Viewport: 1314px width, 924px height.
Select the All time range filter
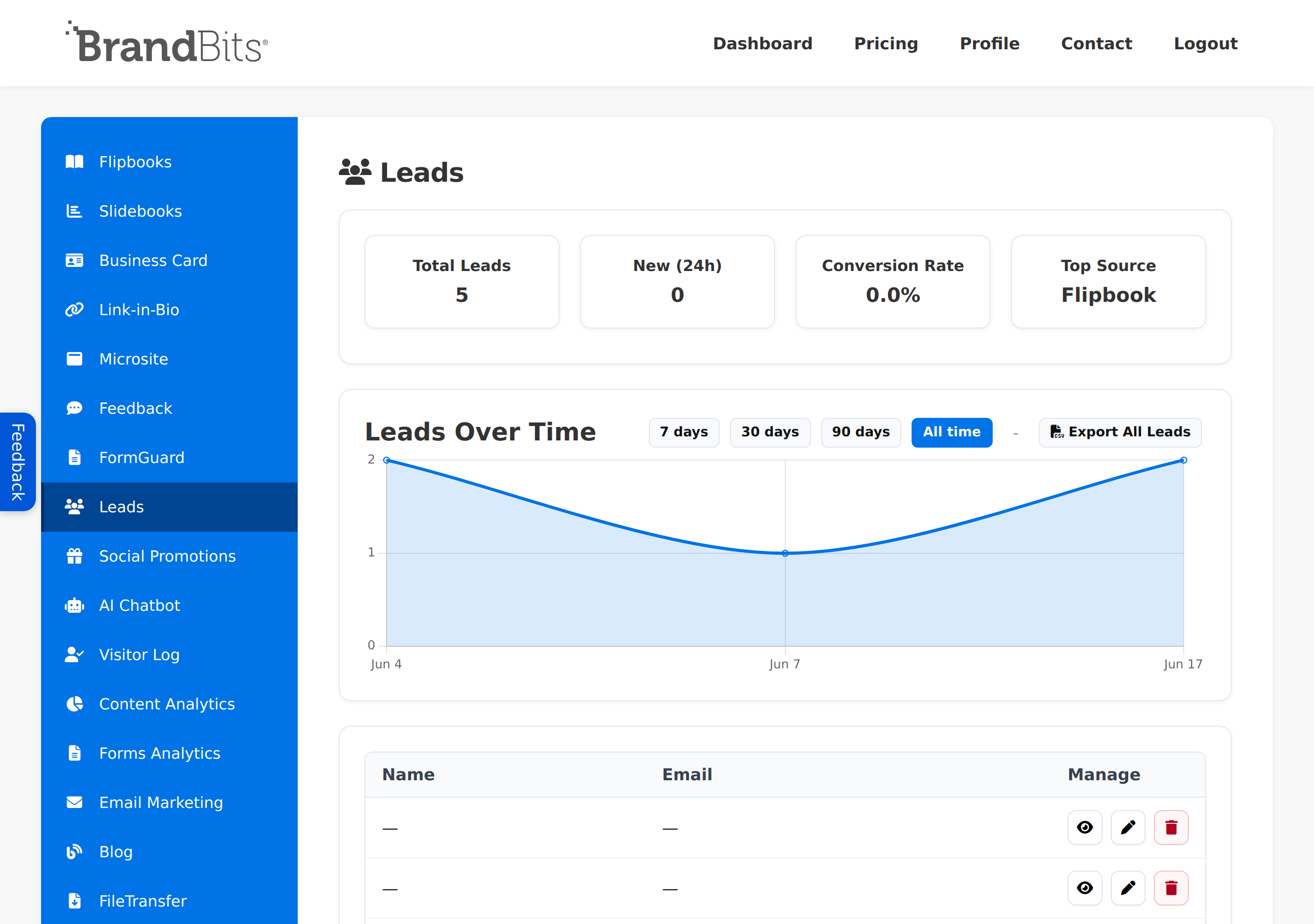click(952, 432)
